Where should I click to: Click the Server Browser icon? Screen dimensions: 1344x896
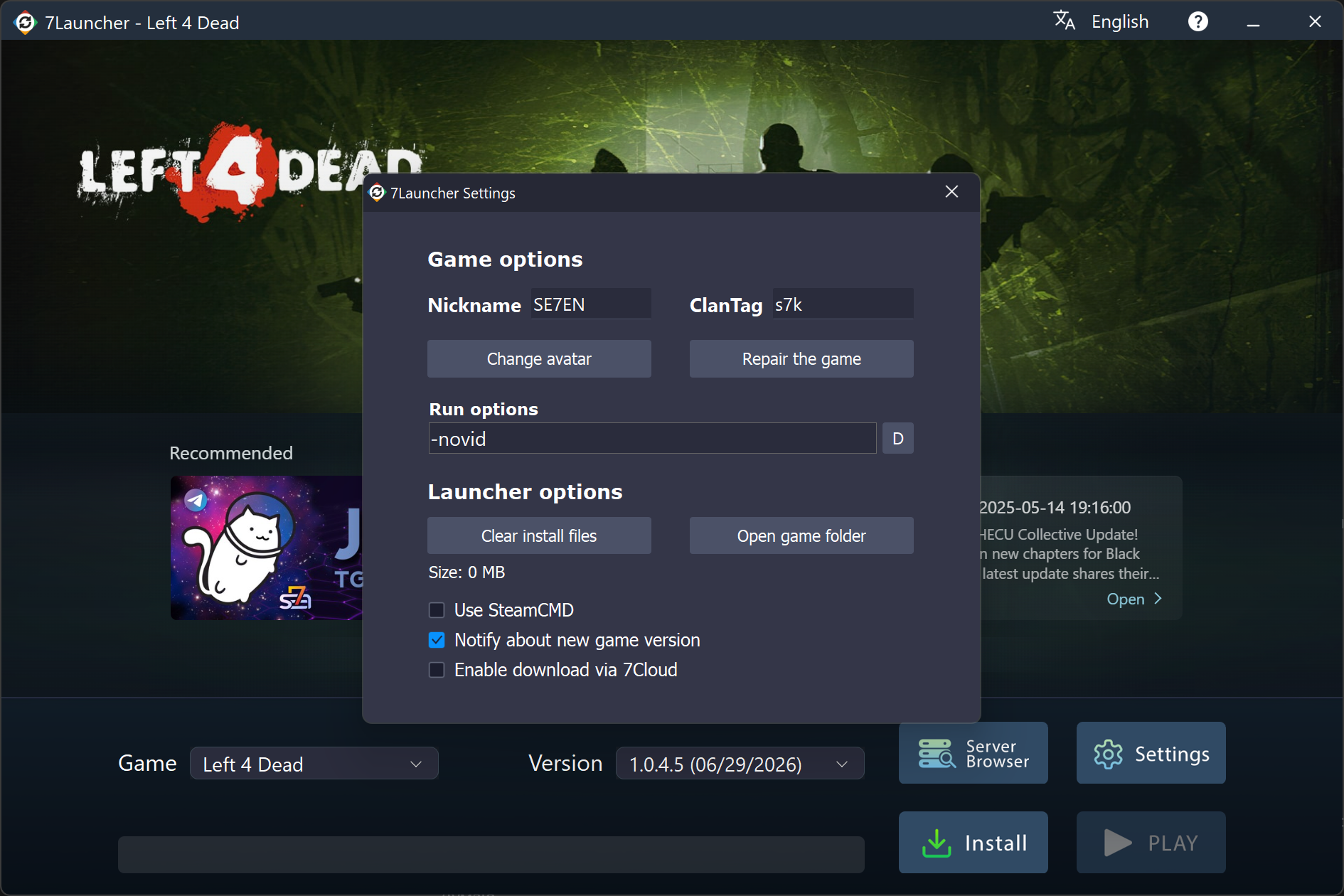click(937, 753)
